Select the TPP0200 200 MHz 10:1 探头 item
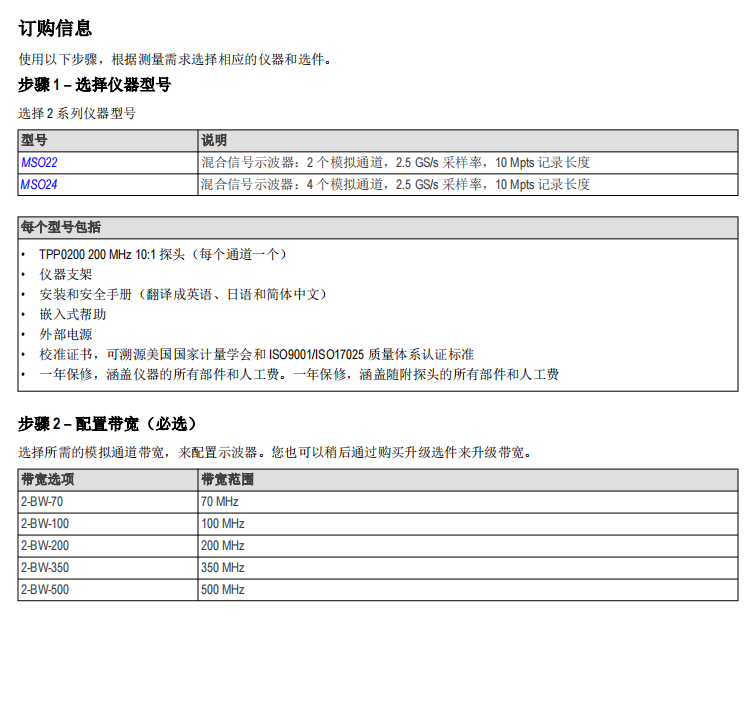This screenshot has width=752, height=701. pos(163,254)
